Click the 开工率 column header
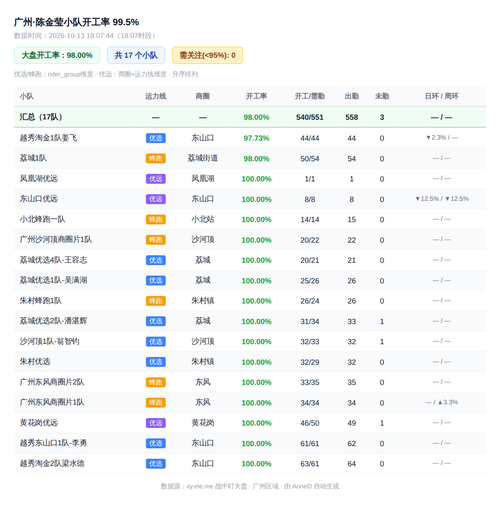500x507 pixels. pos(256,96)
